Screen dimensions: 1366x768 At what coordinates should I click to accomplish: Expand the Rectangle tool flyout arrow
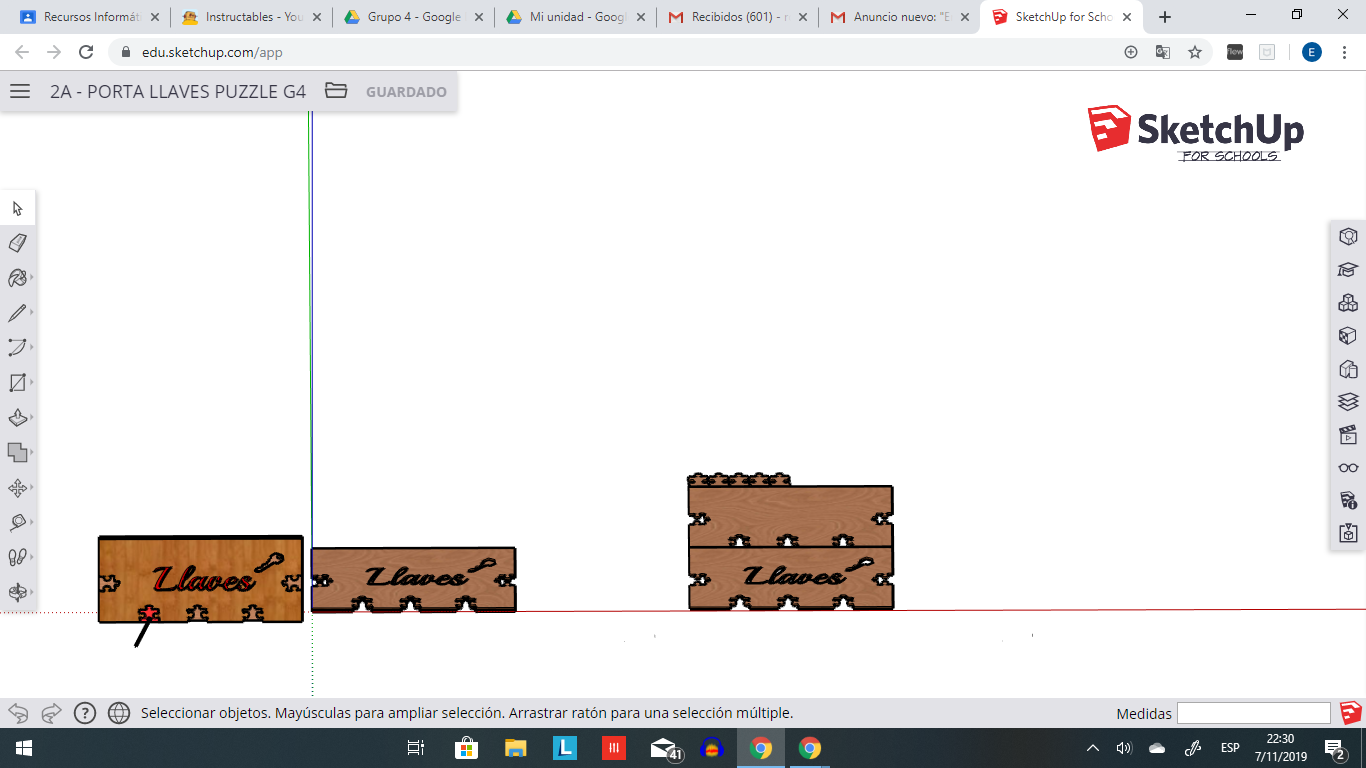[32, 383]
